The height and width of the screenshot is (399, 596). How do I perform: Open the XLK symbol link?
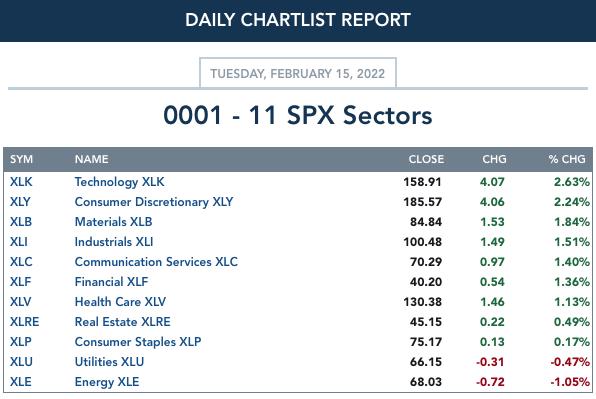[21, 182]
